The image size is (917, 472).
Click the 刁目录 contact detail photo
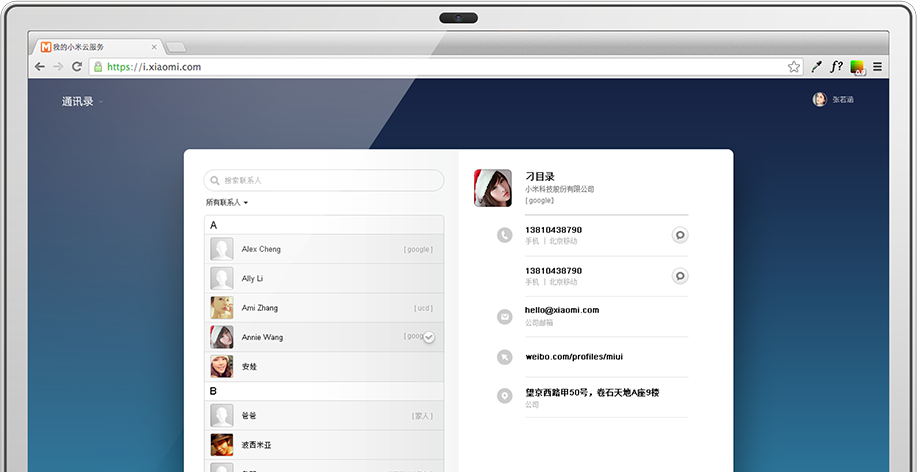pos(493,188)
